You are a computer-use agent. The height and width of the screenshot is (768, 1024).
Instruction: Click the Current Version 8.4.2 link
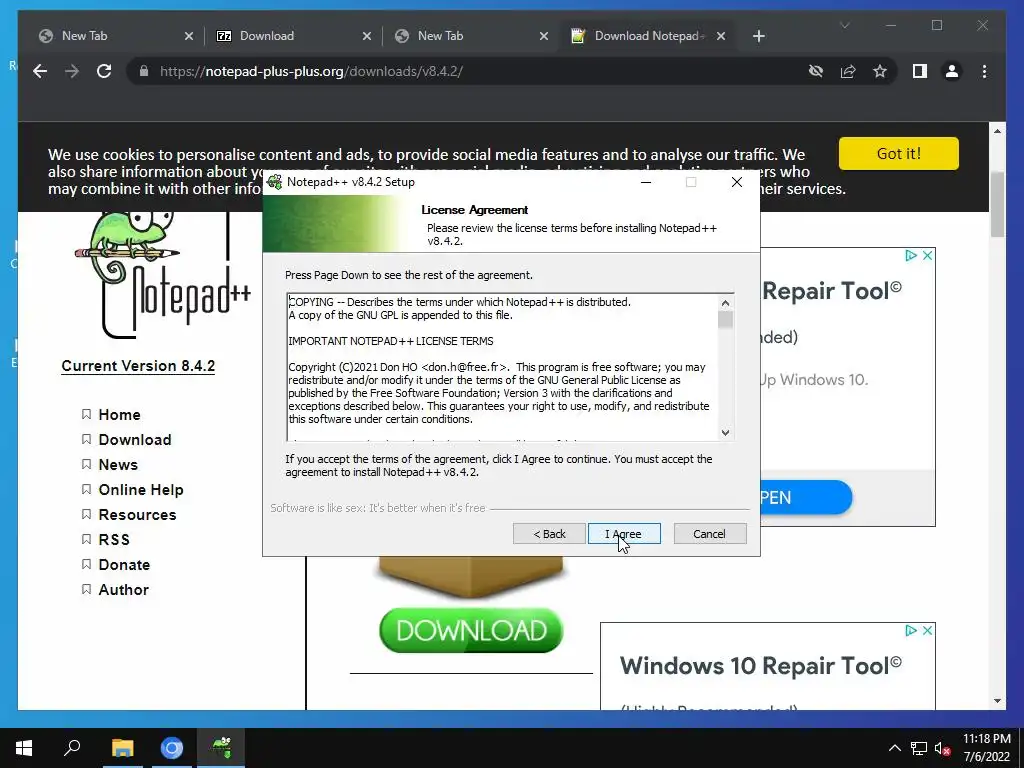point(138,366)
